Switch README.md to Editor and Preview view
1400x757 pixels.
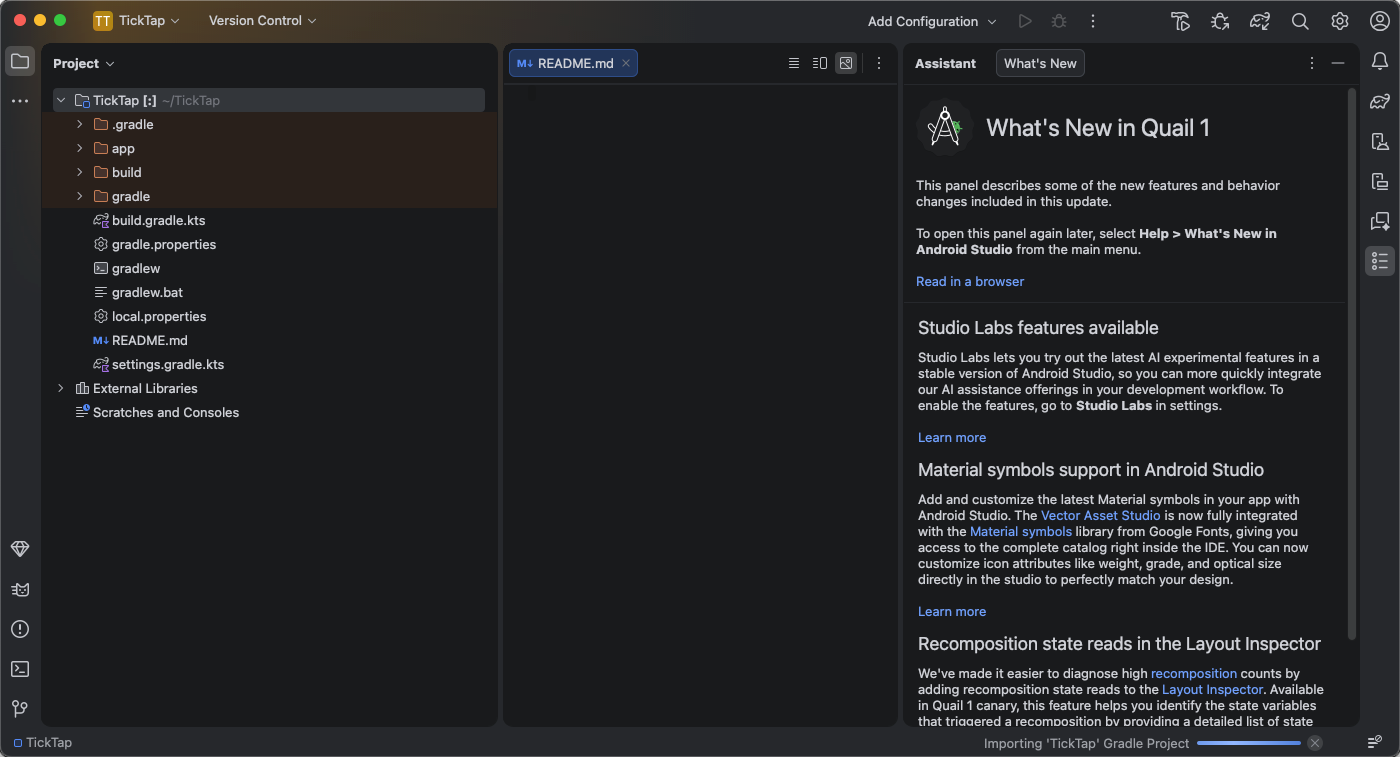[820, 63]
